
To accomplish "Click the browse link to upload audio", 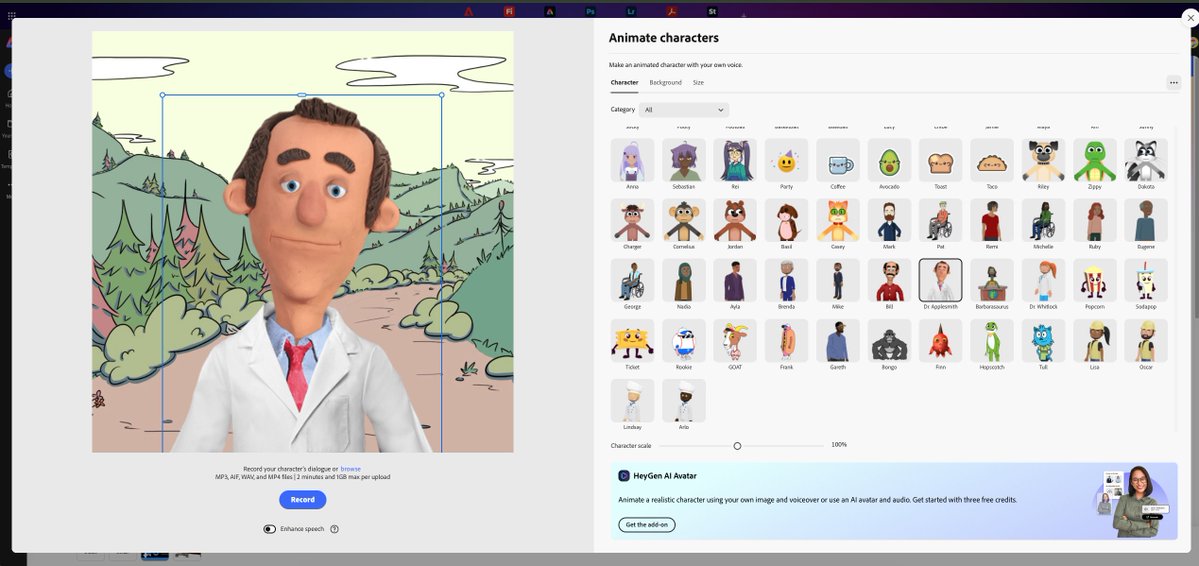I will pyautogui.click(x=350, y=469).
